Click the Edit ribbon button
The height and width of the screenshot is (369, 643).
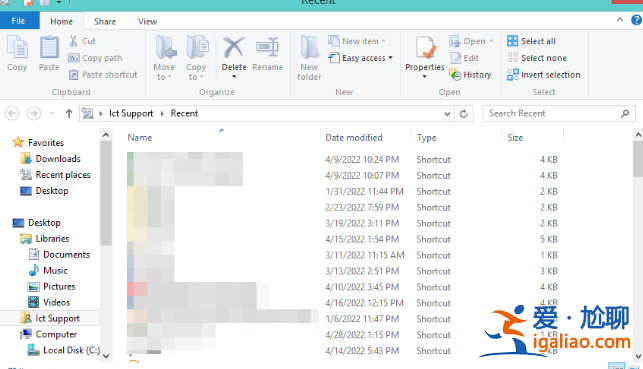pos(464,58)
